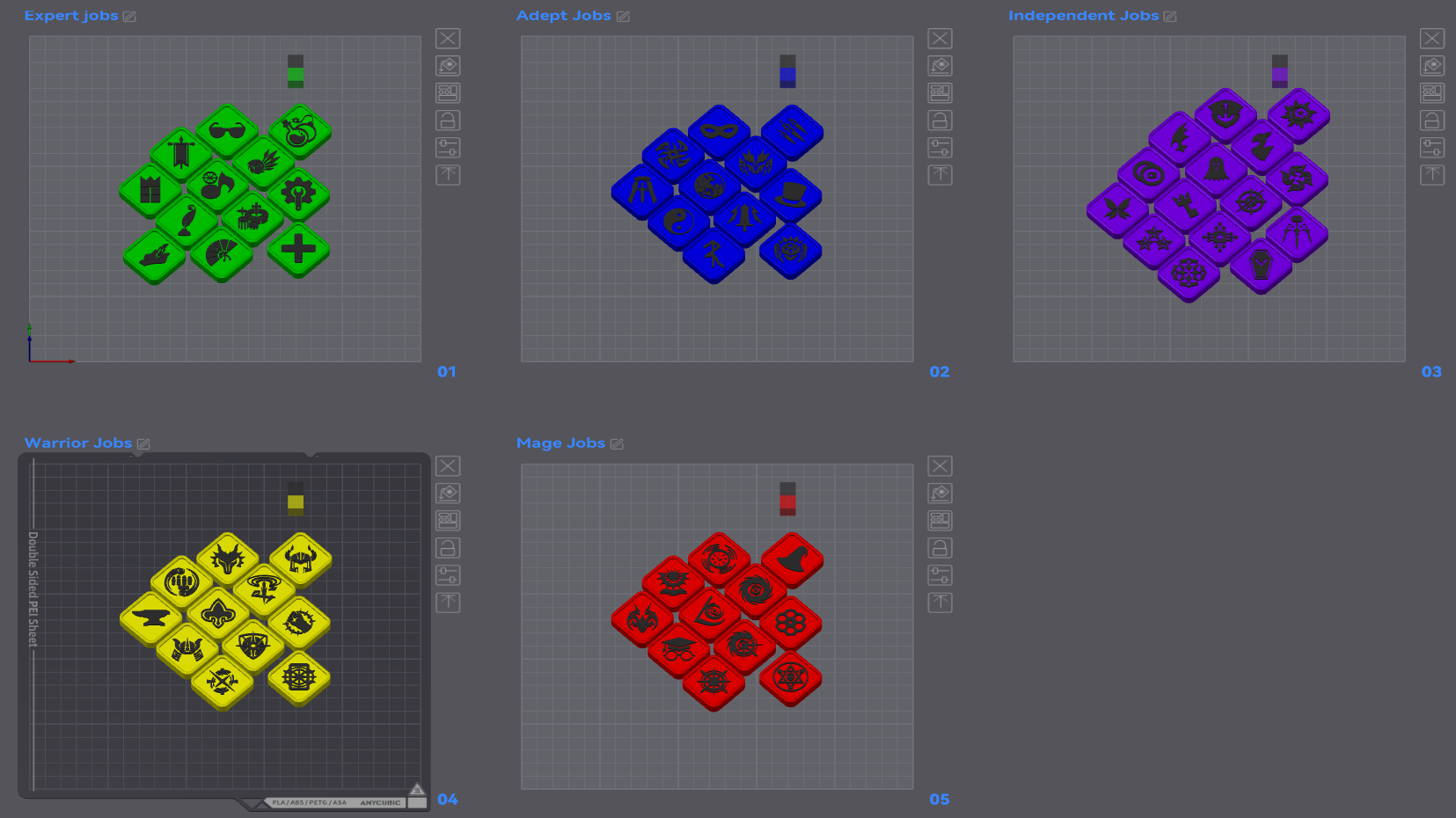Viewport: 1456px width, 818px height.
Task: Click the red filament swatch on Mage plate
Action: tap(787, 501)
